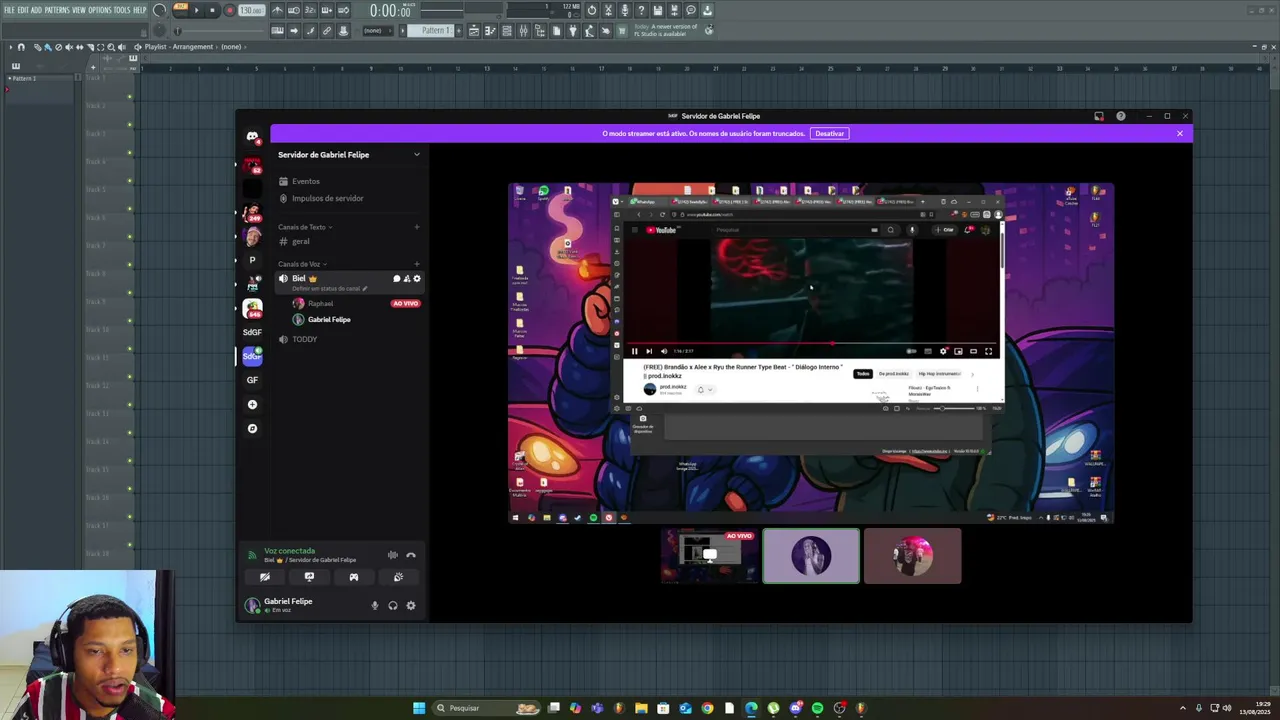Arm the FL Studio record button
The width and height of the screenshot is (1280, 720).
(x=229, y=10)
